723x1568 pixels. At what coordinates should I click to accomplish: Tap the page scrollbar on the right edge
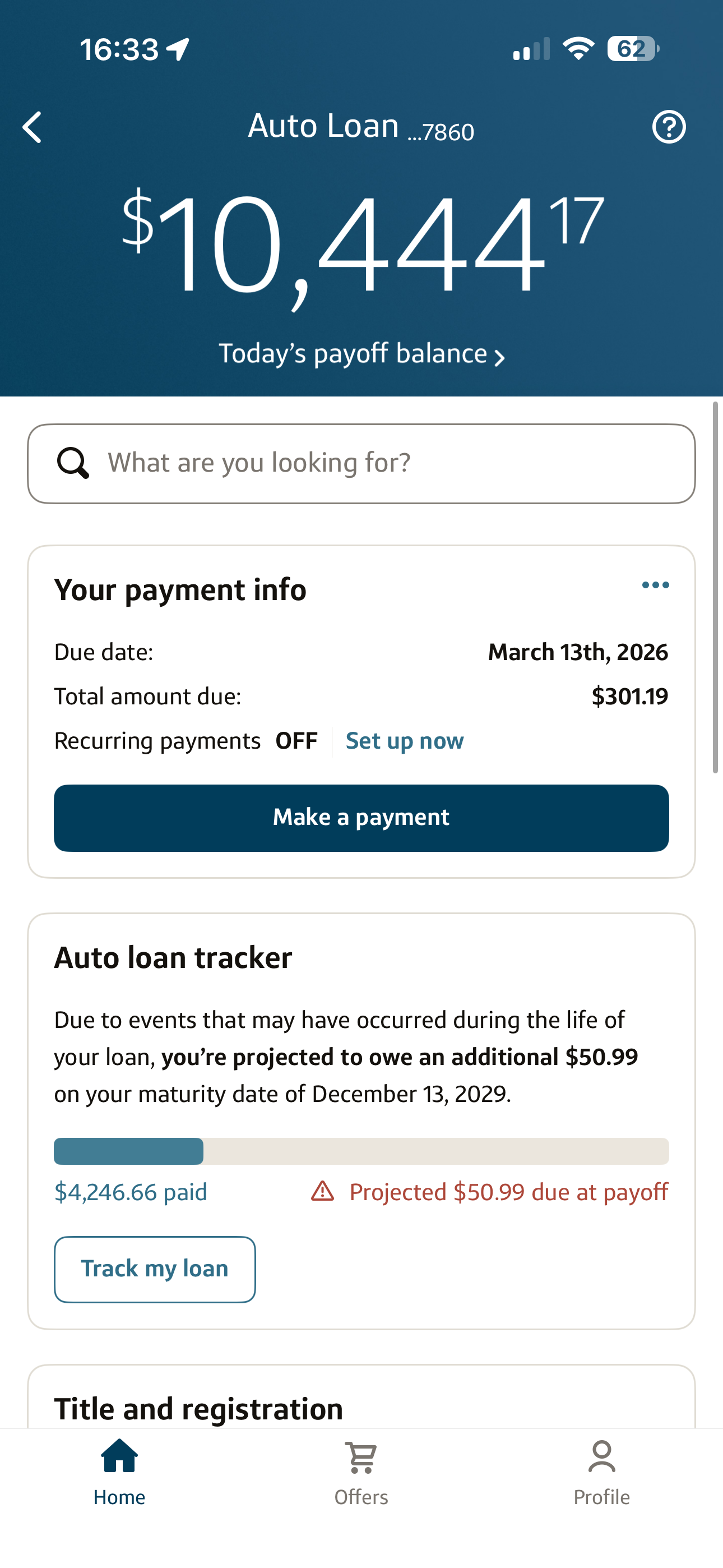(716, 587)
